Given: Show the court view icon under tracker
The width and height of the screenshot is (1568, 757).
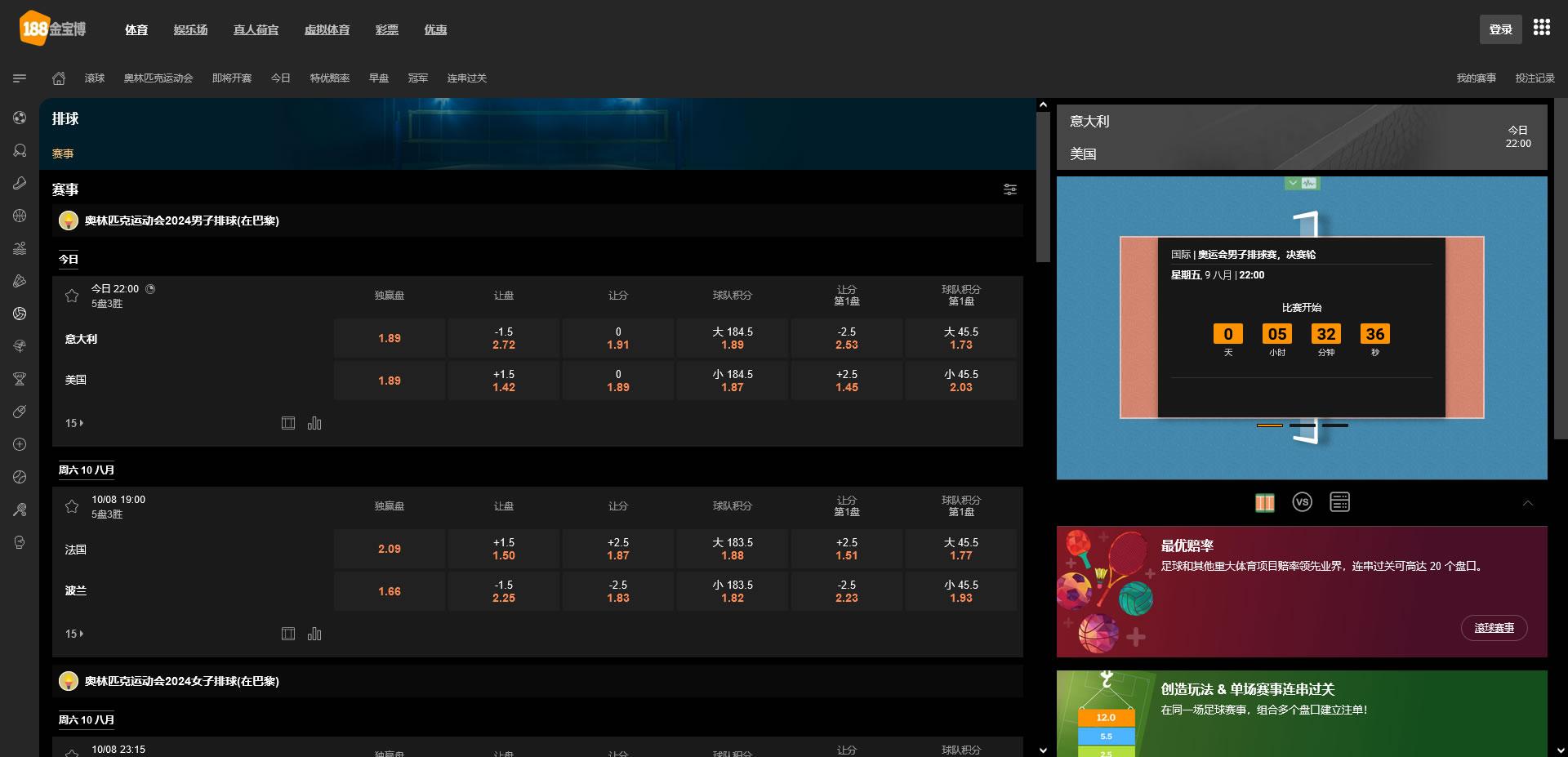Looking at the screenshot, I should coord(1265,502).
